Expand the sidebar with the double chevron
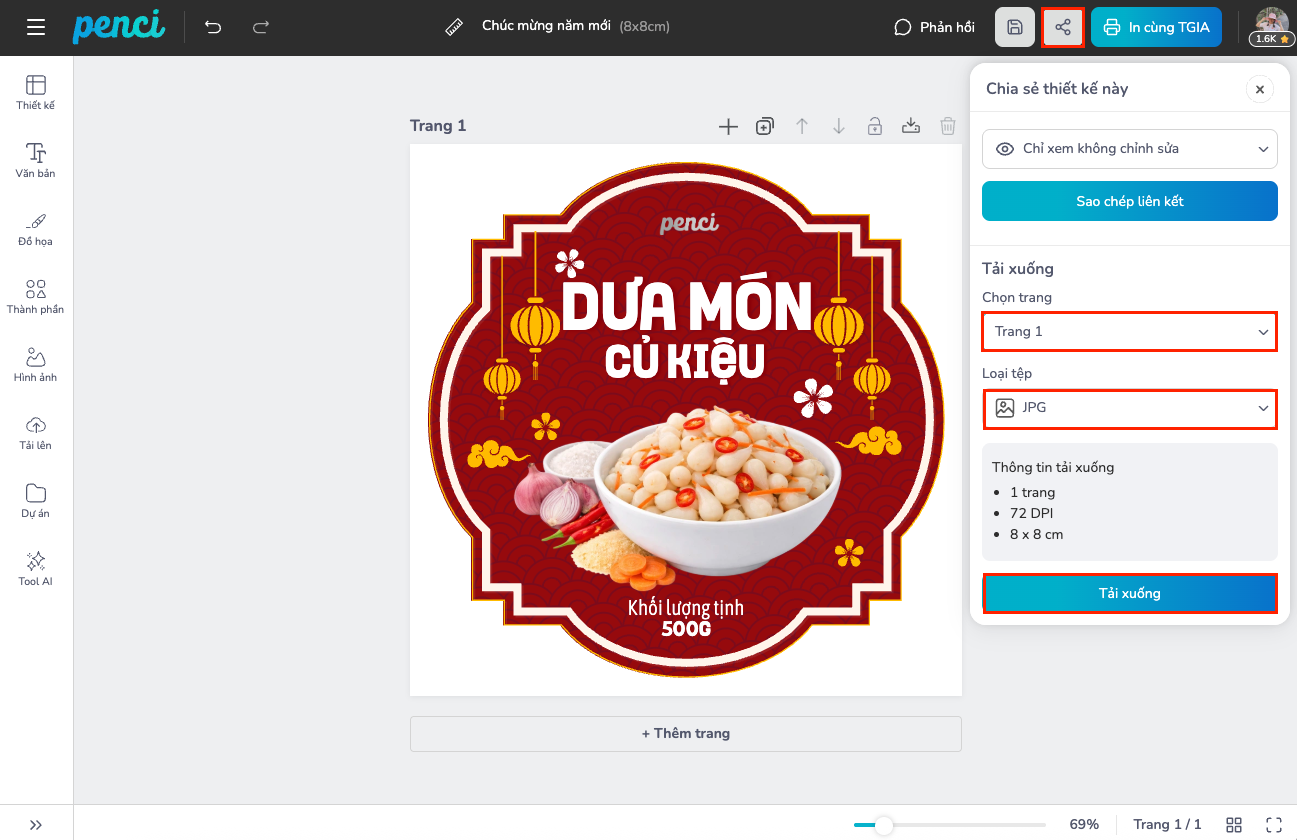Viewport: 1297px width, 840px height. tap(36, 825)
